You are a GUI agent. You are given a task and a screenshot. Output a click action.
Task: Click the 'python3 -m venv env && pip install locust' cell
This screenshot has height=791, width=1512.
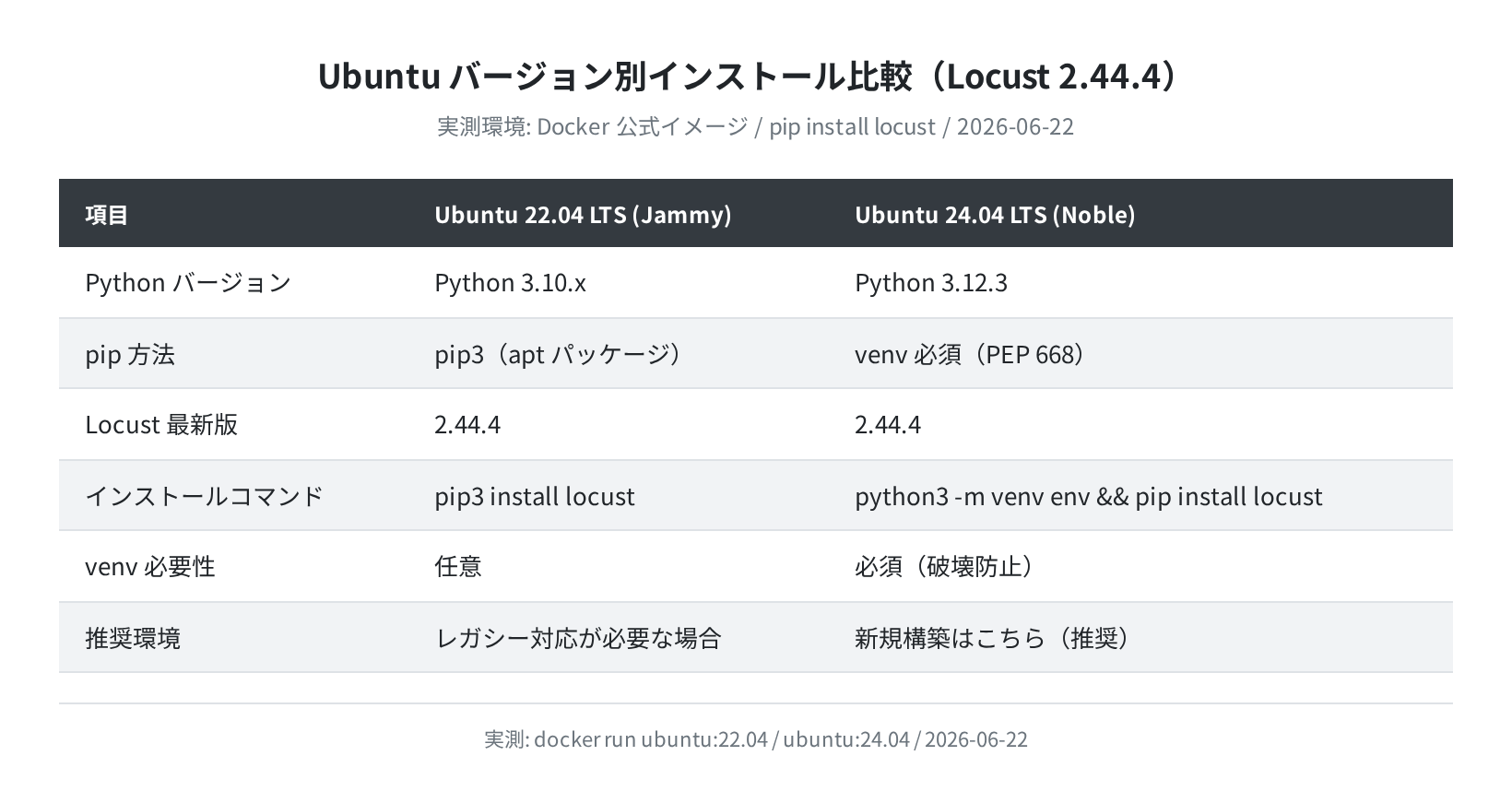pyautogui.click(x=1089, y=497)
